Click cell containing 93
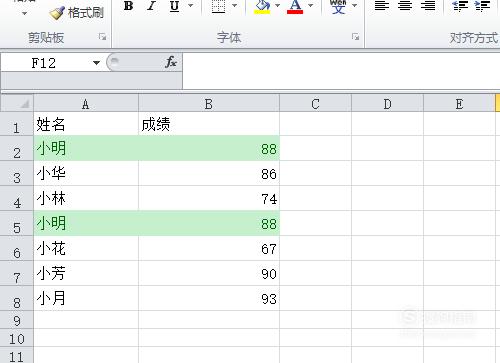Screen dimensions: 500x363 [x=209, y=298]
